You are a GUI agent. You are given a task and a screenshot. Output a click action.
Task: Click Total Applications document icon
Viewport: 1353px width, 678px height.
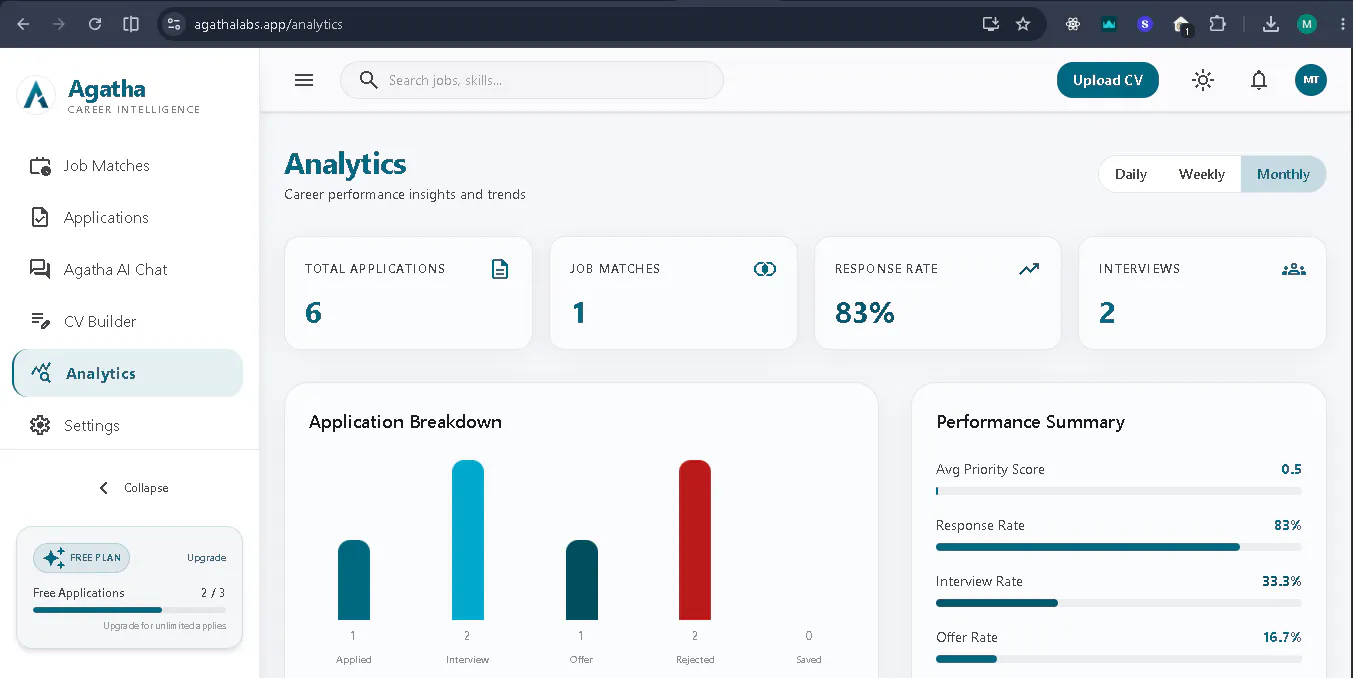(x=500, y=269)
